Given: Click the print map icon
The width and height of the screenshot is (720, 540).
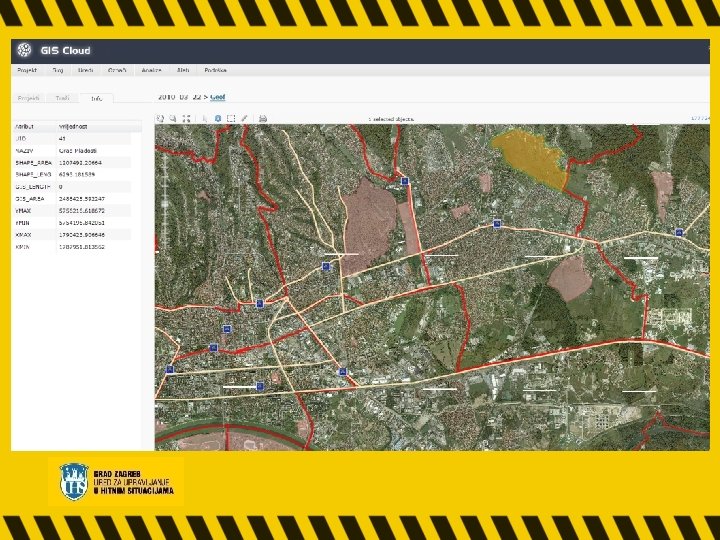Looking at the screenshot, I should click(263, 118).
